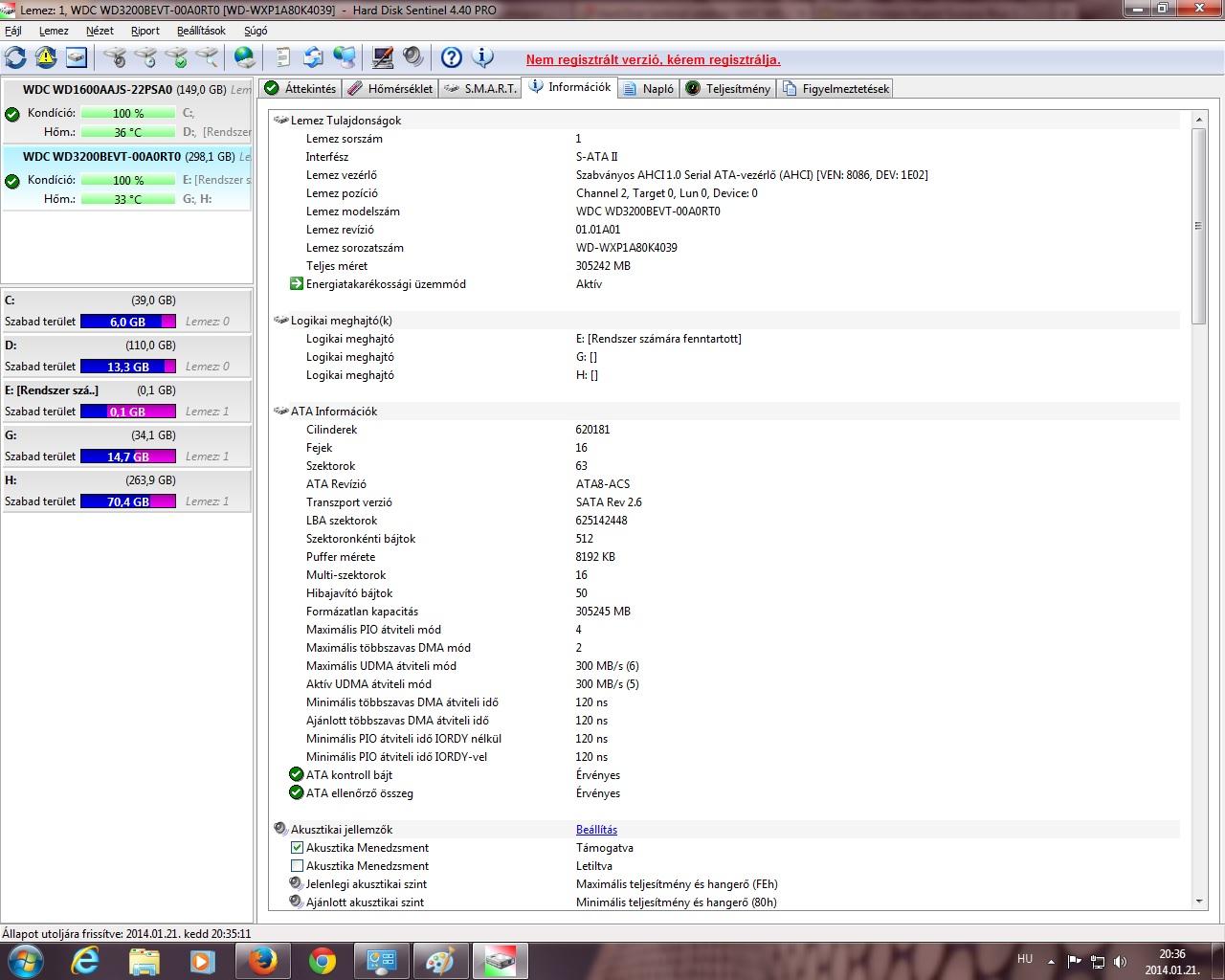Collapse the Lemez Tulajdonságok section
The height and width of the screenshot is (980, 1225).
click(x=281, y=121)
